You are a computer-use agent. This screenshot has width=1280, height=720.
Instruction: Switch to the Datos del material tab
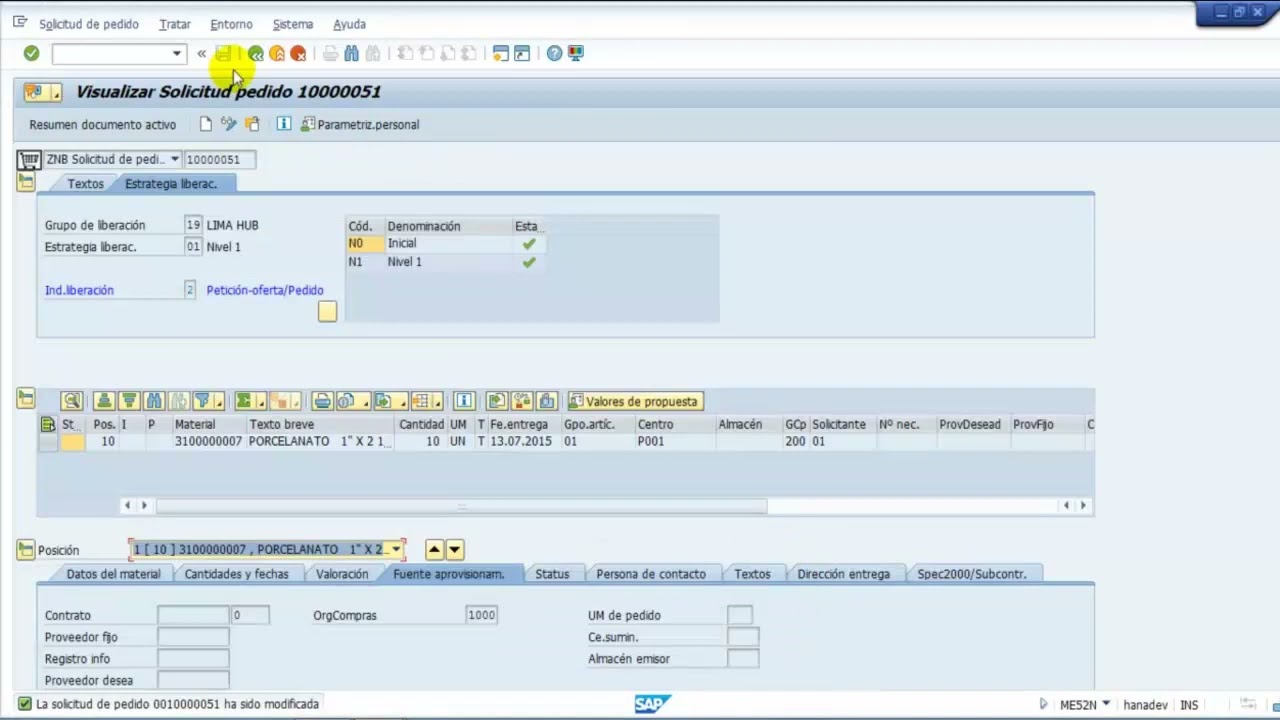pyautogui.click(x=113, y=574)
